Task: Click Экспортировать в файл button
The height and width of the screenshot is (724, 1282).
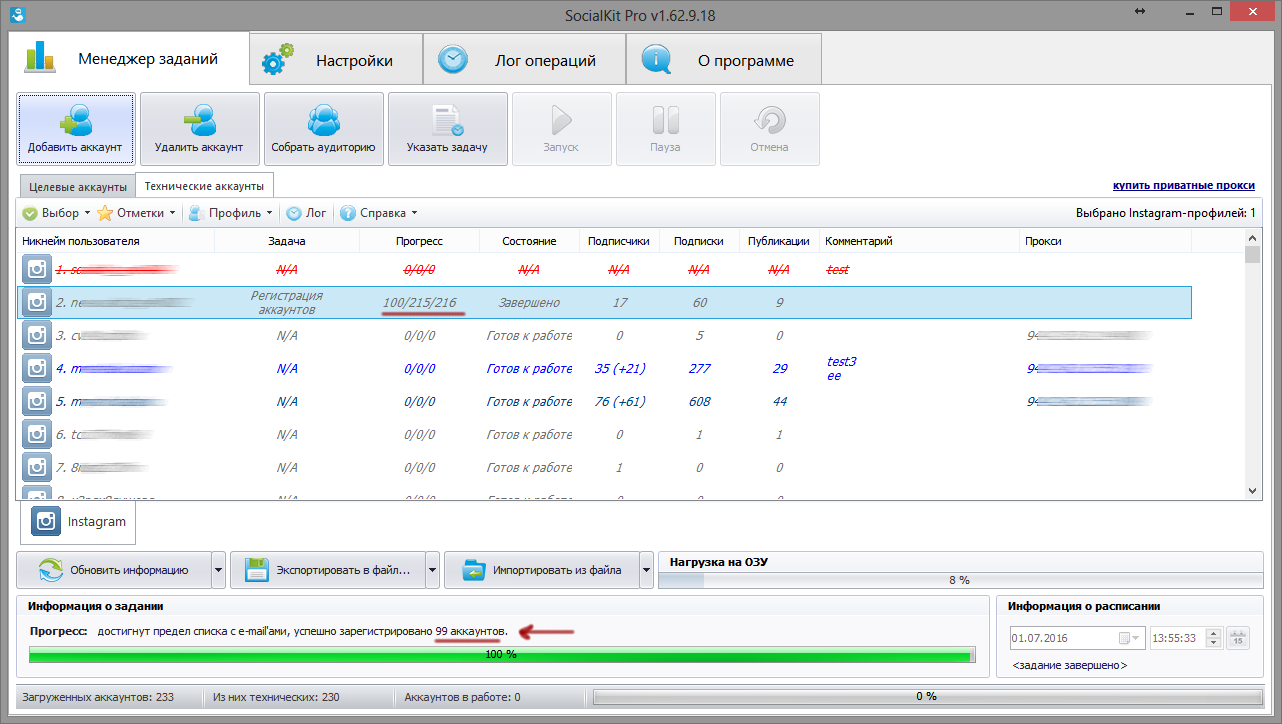Action: point(328,570)
